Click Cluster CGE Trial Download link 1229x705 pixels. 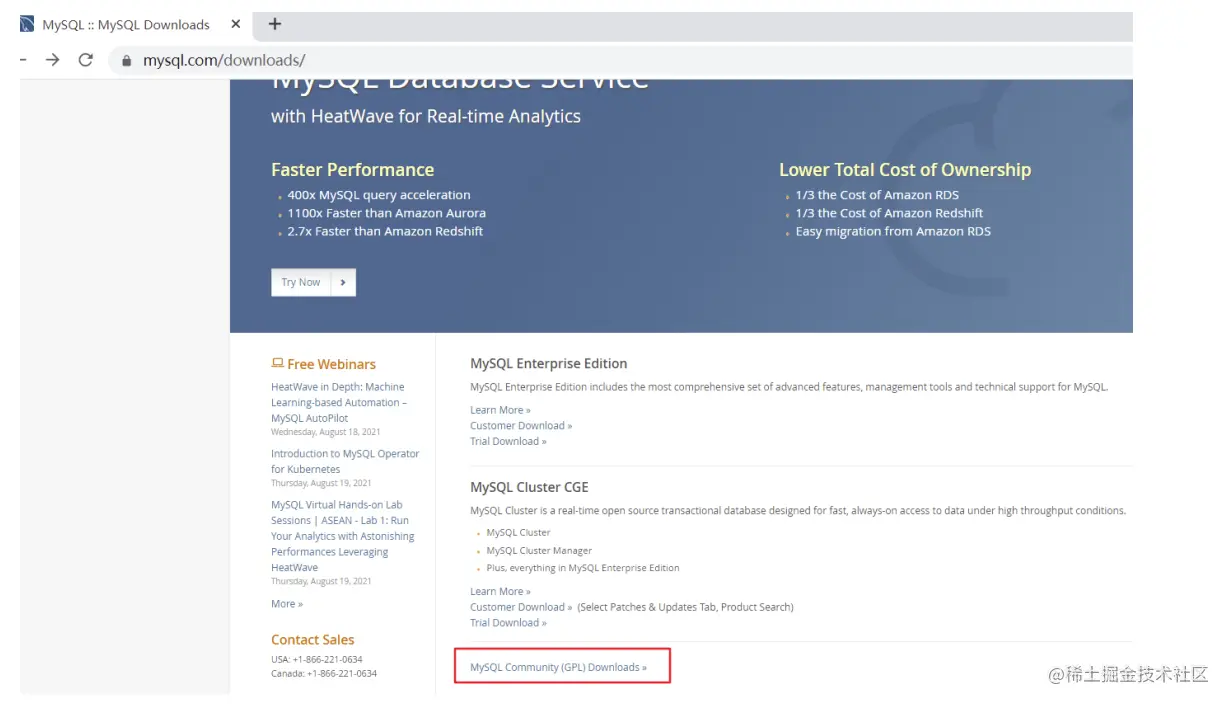[508, 622]
